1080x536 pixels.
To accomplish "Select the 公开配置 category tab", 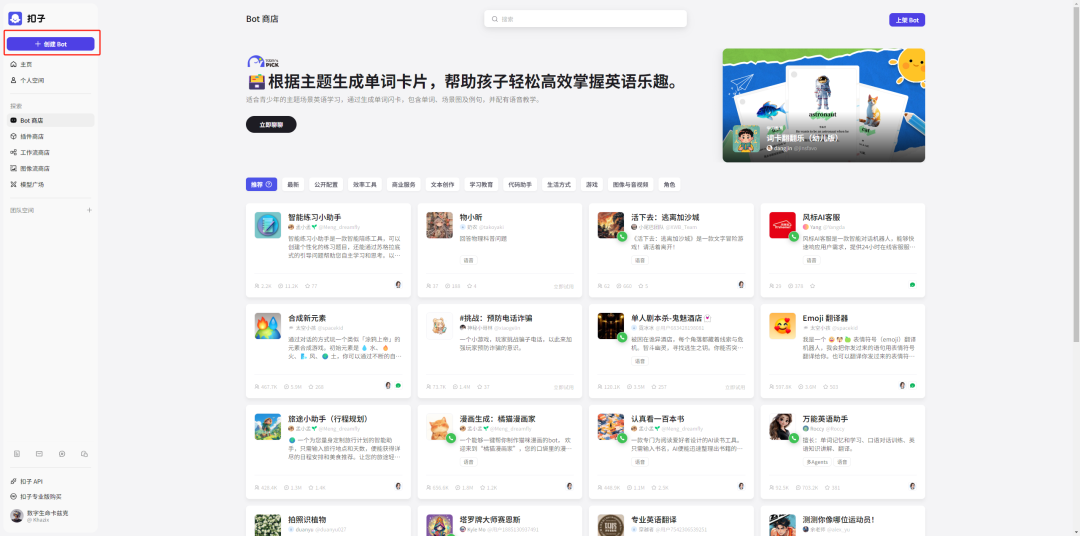I will tap(326, 185).
